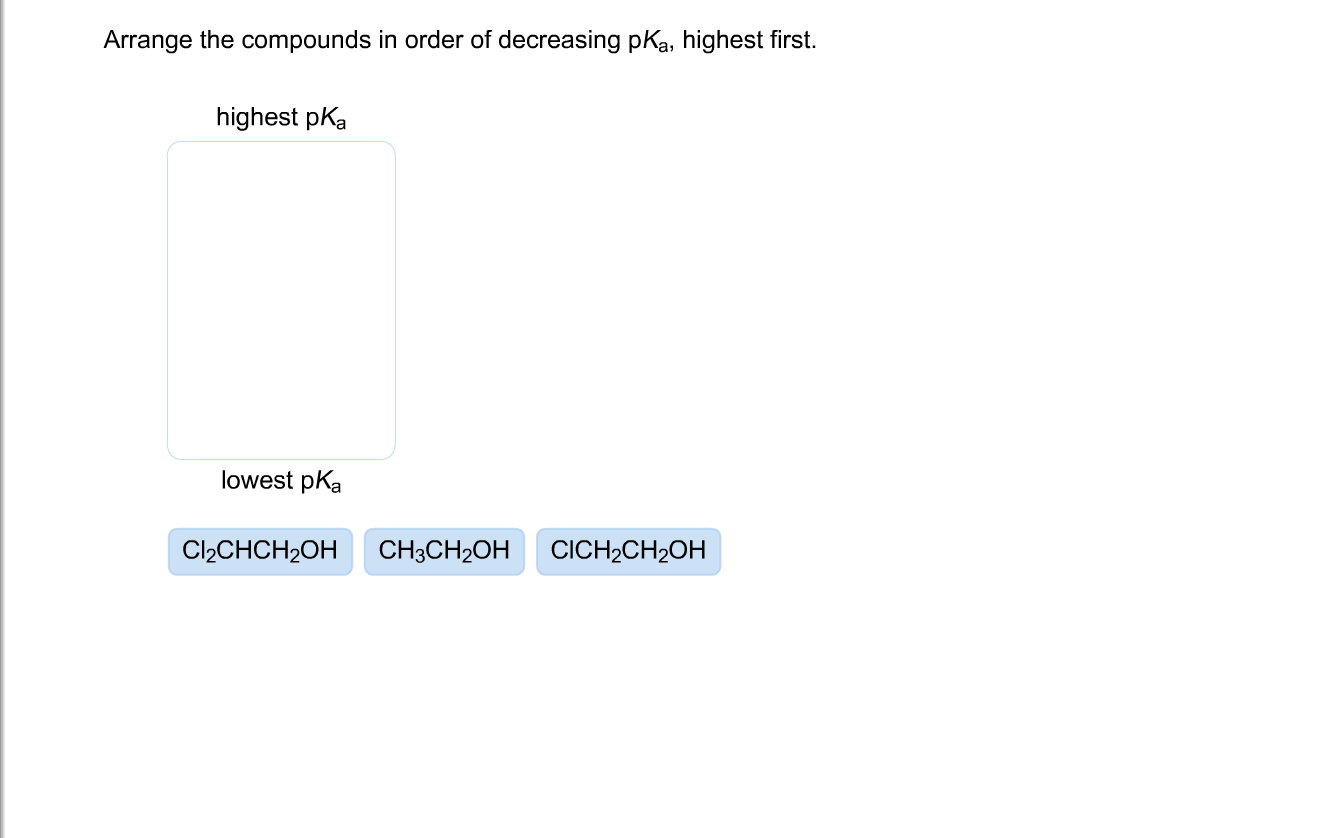
Task: Click the border of the answer rectangle
Action: point(167,300)
